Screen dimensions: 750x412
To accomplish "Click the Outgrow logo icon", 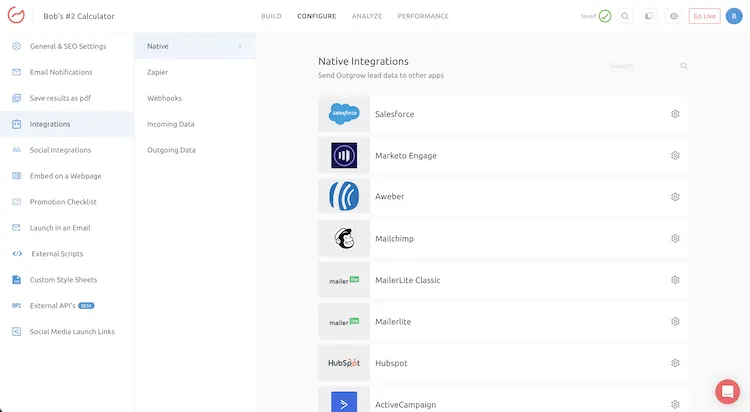I will click(16, 15).
